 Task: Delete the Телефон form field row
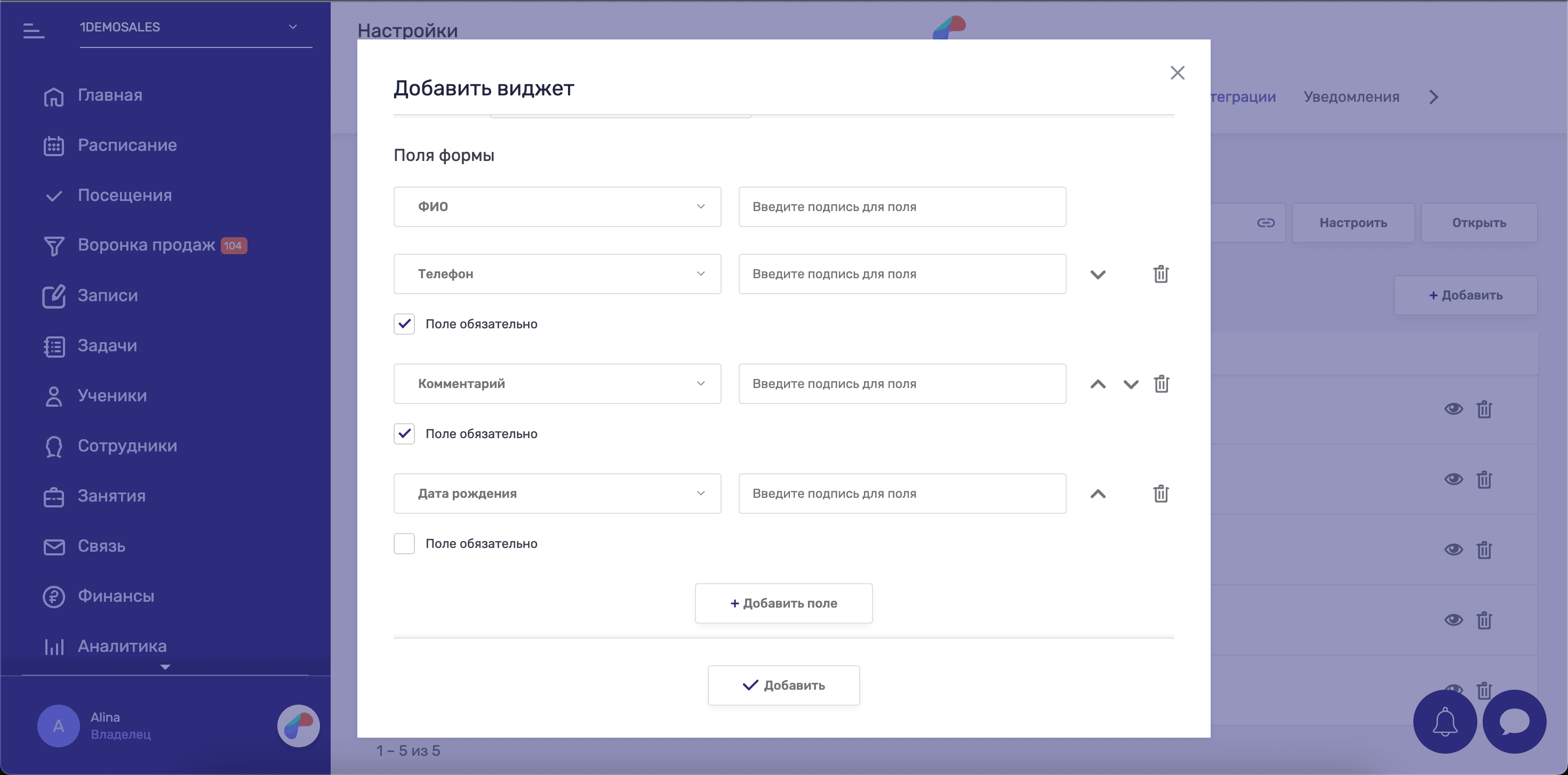pos(1161,274)
